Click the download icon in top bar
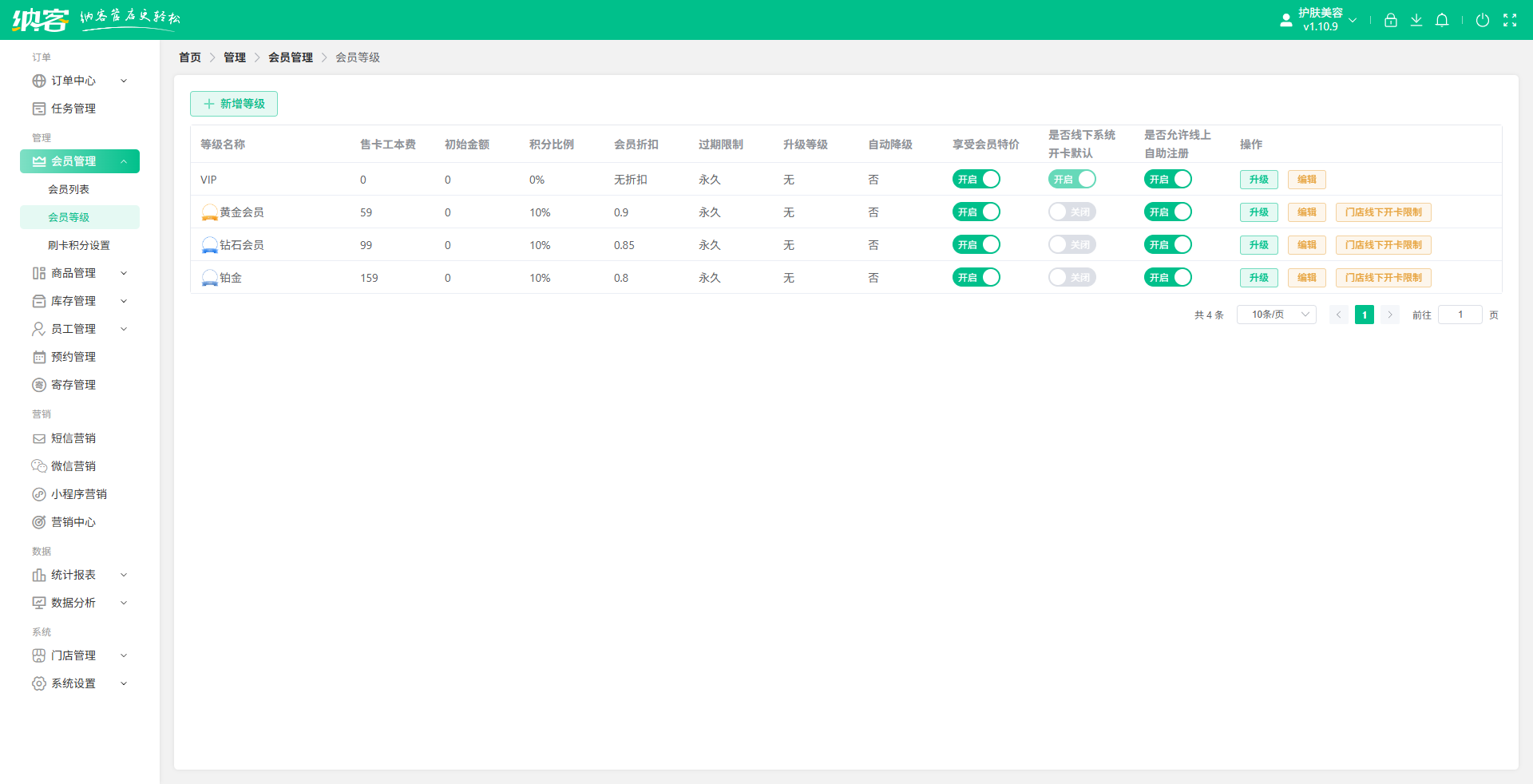The image size is (1533, 784). pyautogui.click(x=1416, y=20)
